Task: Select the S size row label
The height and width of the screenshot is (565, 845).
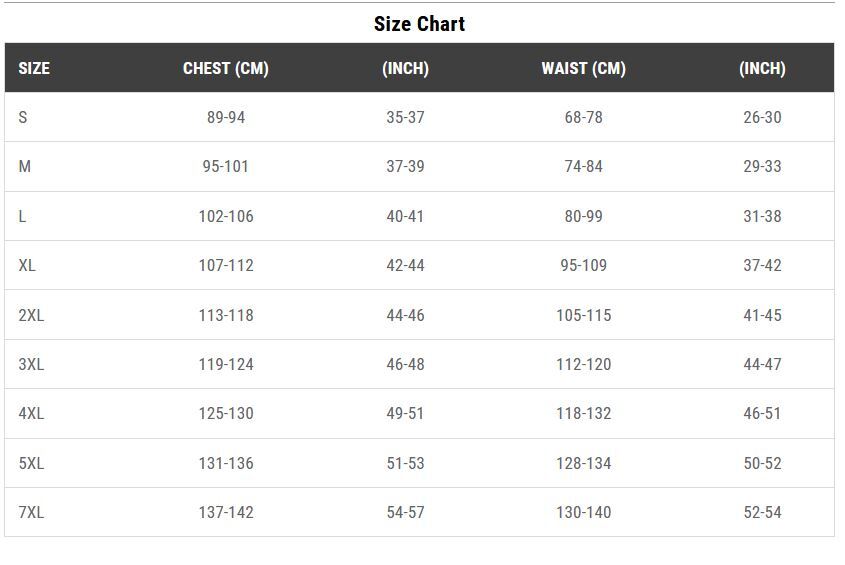Action: 23,117
